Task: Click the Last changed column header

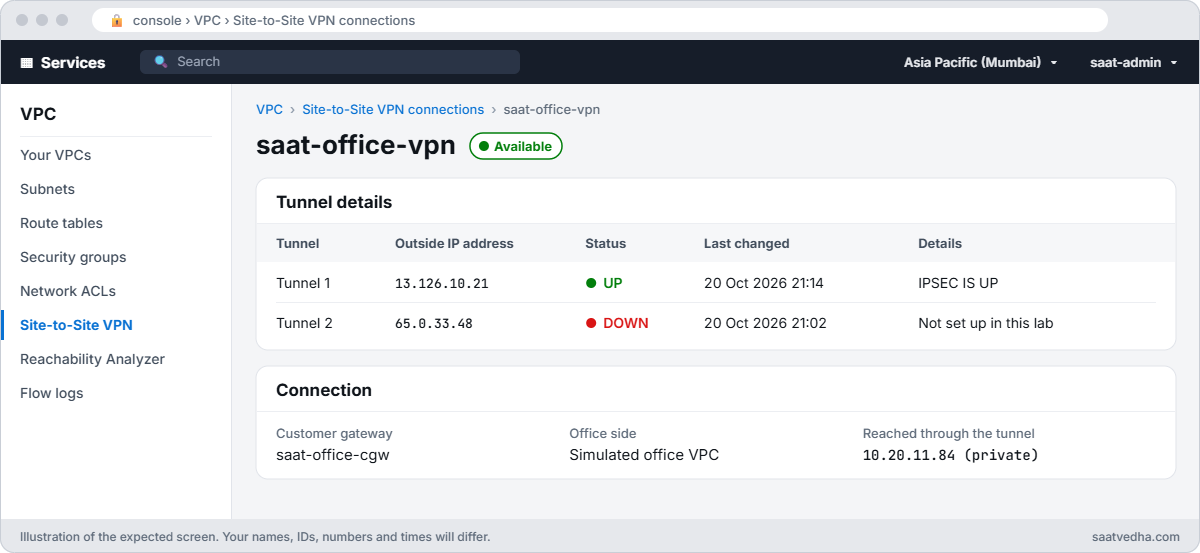Action: 747,243
